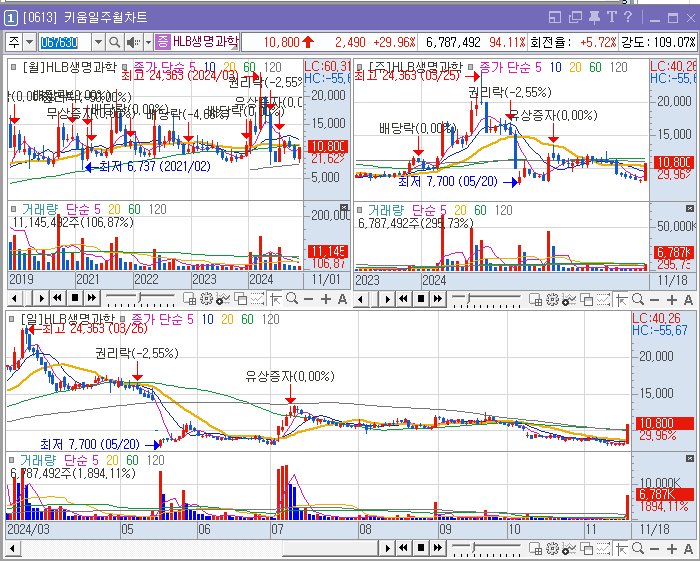The height and width of the screenshot is (561, 700).
Task: Click the cascade windows icon in title bar
Action: click(x=575, y=17)
